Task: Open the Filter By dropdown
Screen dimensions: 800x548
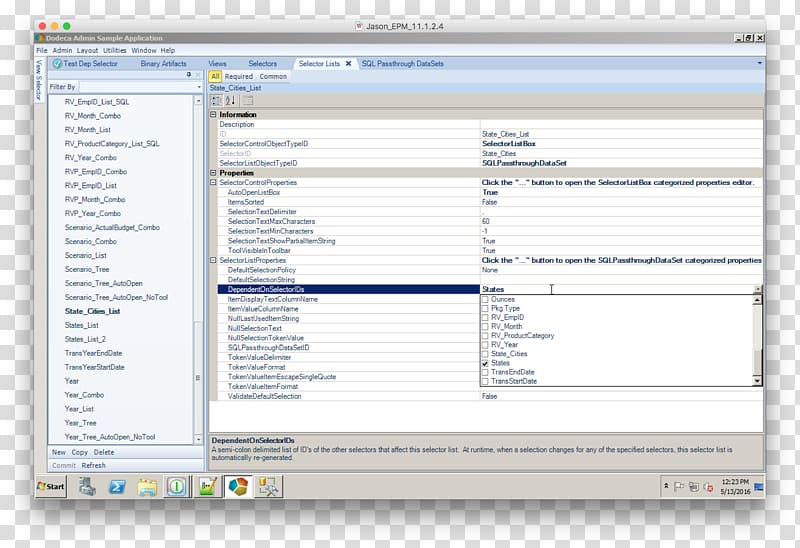Action: pyautogui.click(x=199, y=87)
